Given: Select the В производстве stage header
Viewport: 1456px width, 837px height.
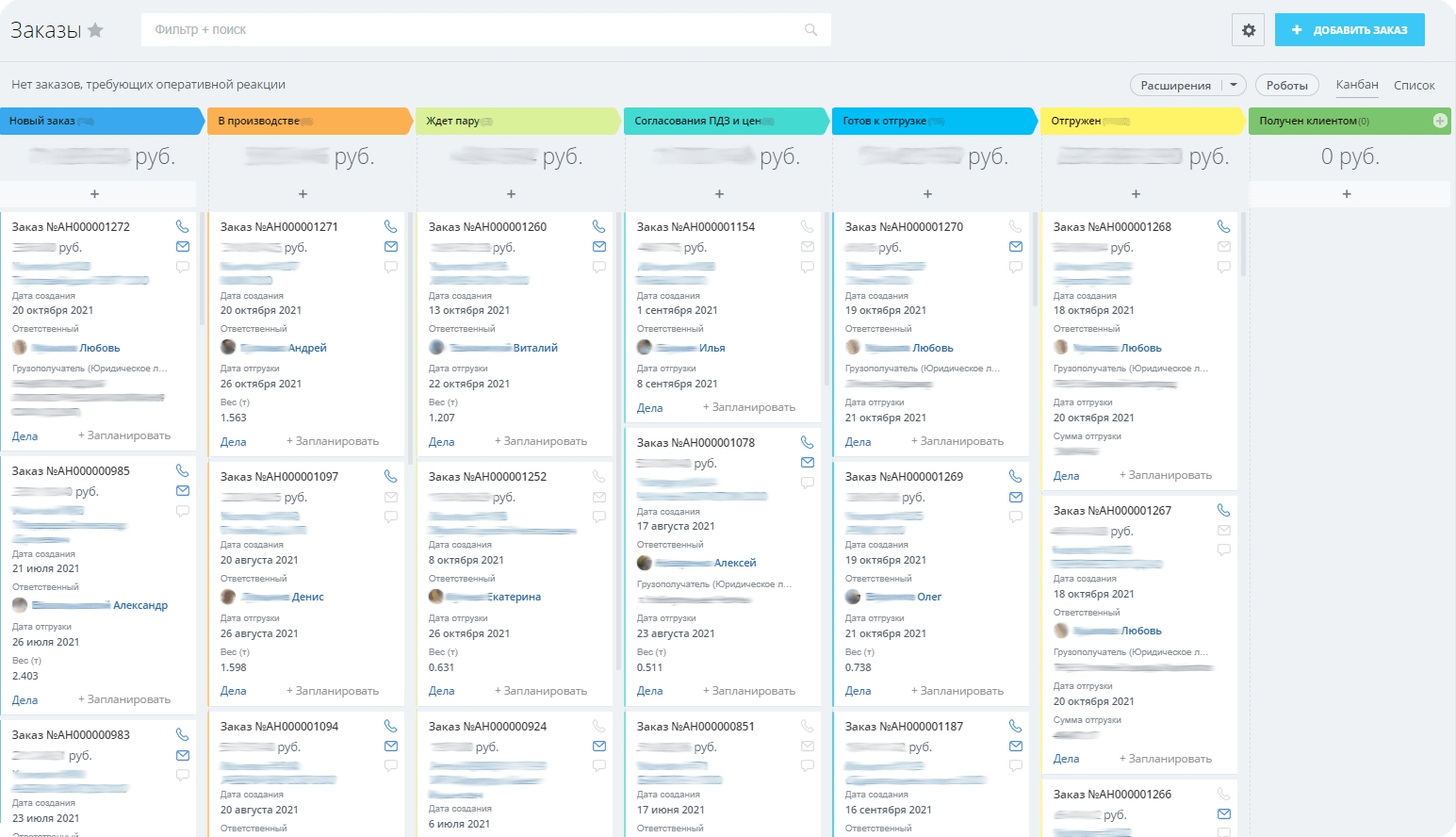Looking at the screenshot, I should (310, 121).
